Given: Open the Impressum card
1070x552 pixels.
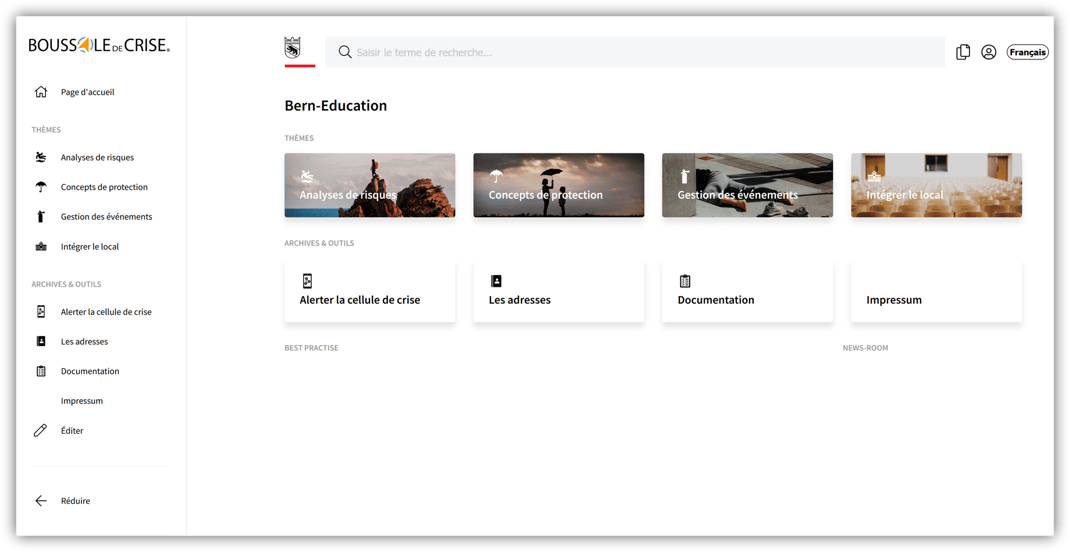Looking at the screenshot, I should [936, 291].
